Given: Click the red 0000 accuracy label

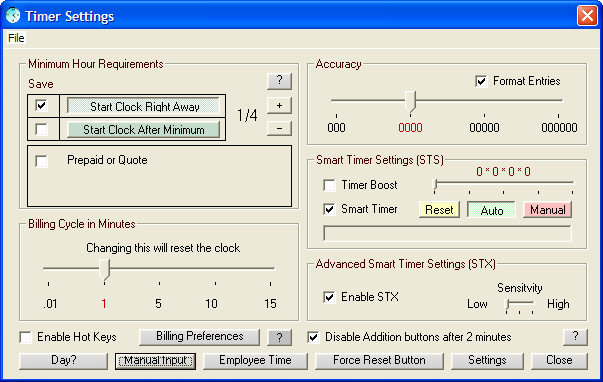Looking at the screenshot, I should click(x=410, y=128).
